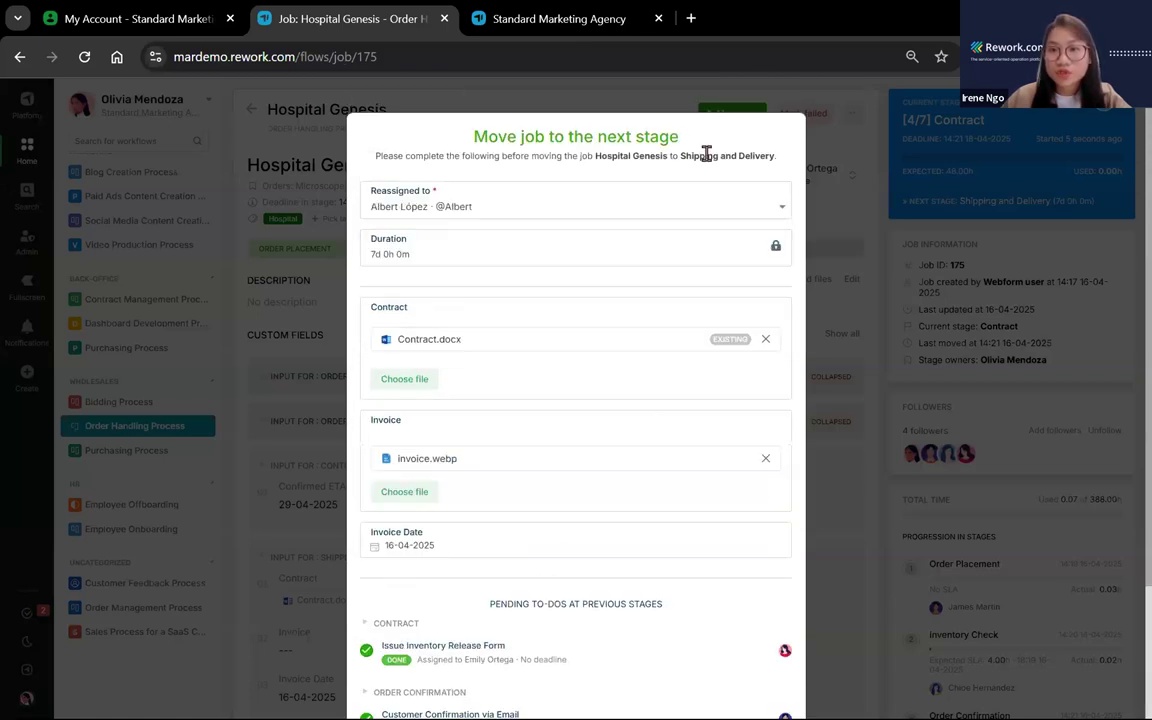Image resolution: width=1152 pixels, height=720 pixels.
Task: Click the Edit link in Description
Action: pyautogui.click(x=852, y=279)
